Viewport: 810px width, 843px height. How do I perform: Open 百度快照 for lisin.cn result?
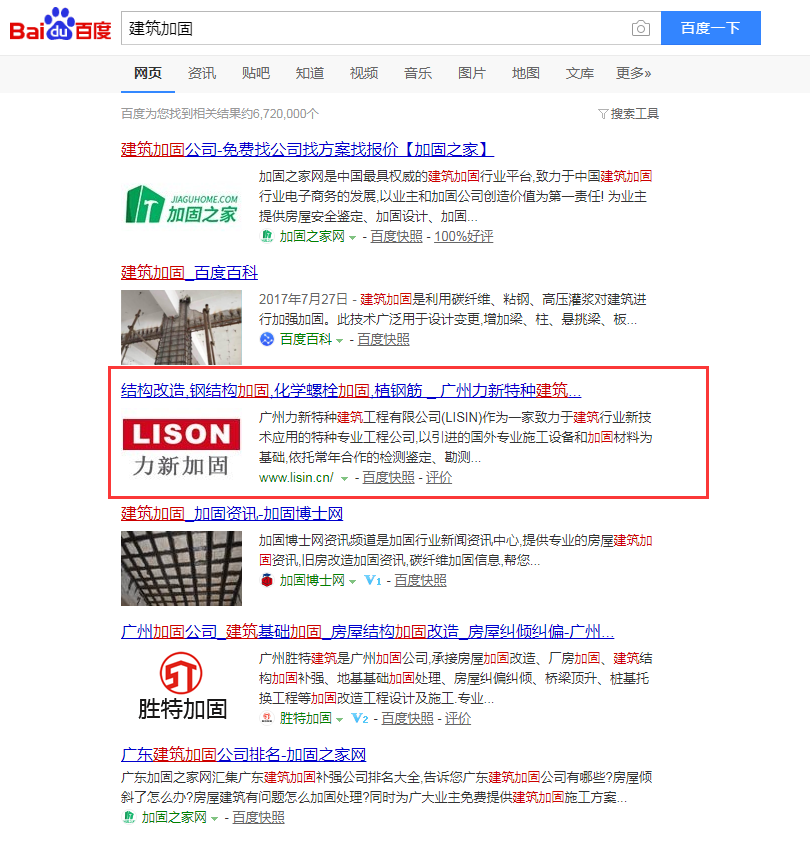tap(389, 477)
